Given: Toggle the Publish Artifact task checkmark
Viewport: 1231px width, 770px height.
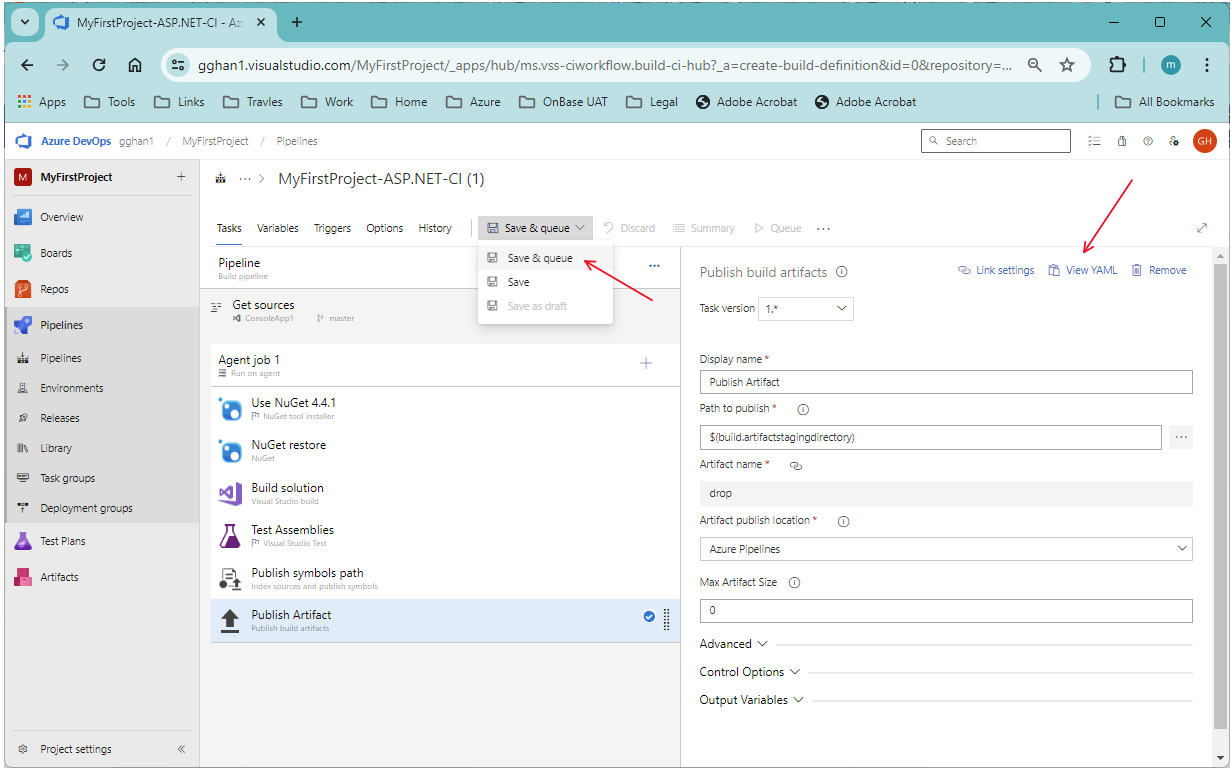Looking at the screenshot, I should [x=649, y=617].
